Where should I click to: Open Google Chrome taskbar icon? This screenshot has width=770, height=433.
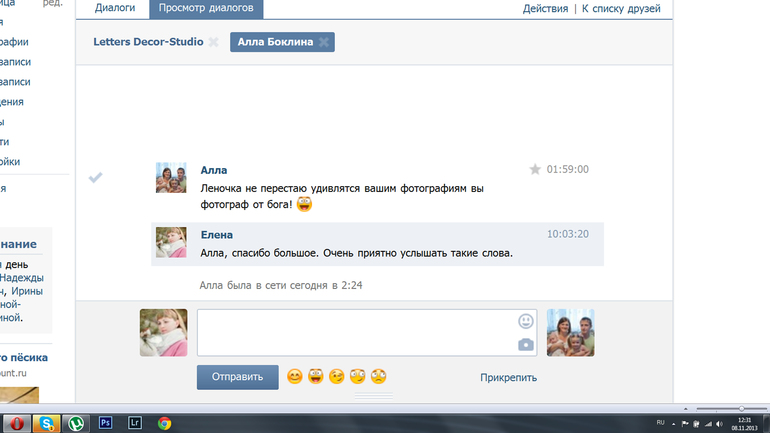click(165, 423)
